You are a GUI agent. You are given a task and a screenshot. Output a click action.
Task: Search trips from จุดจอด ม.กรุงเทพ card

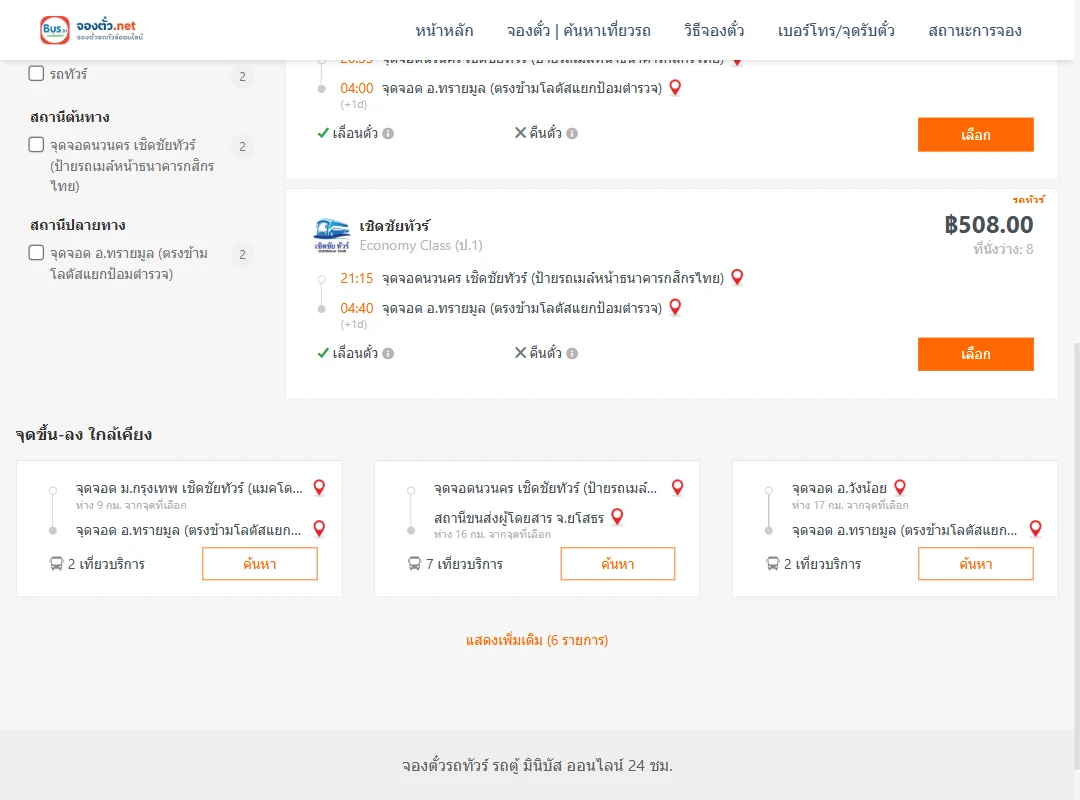click(260, 564)
